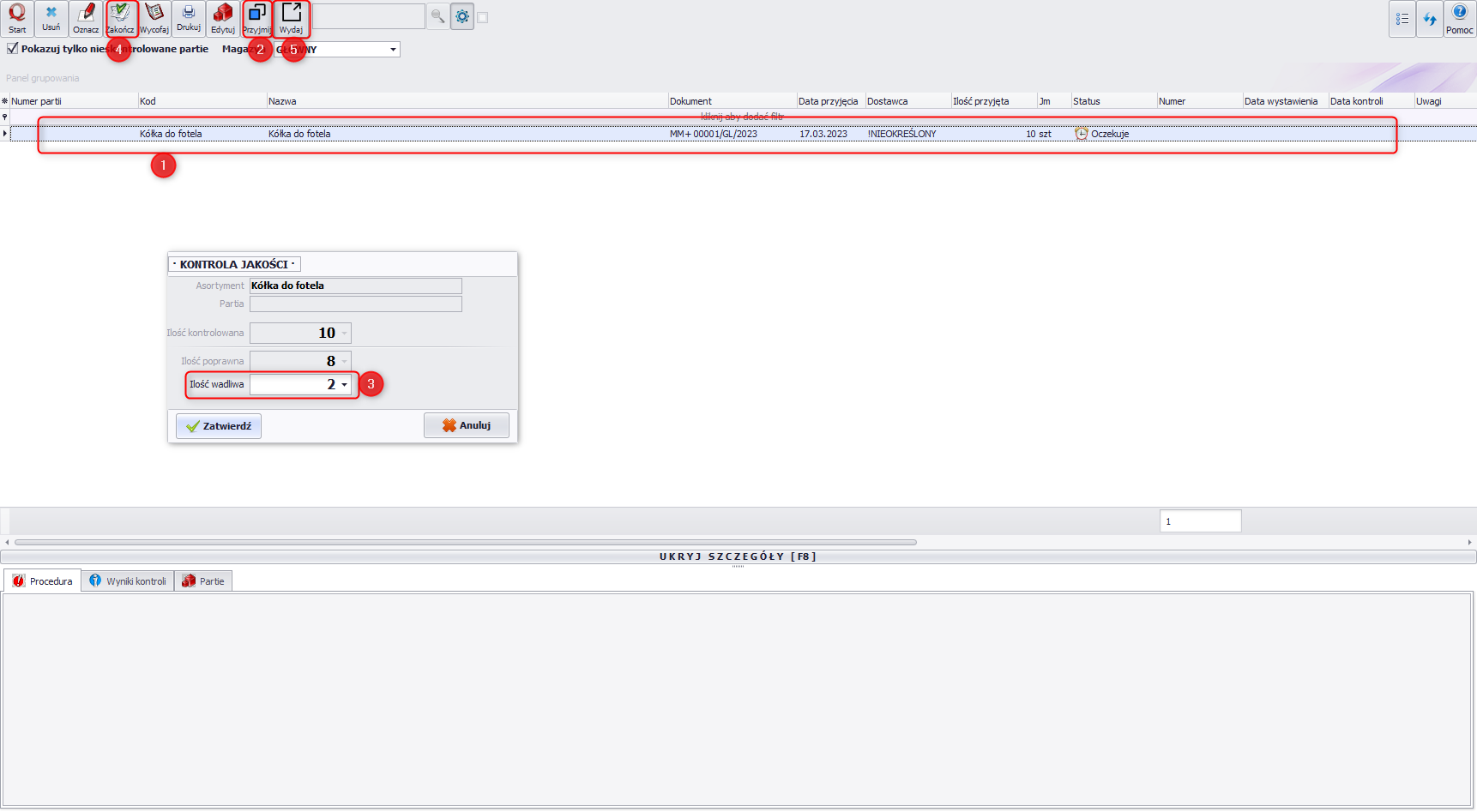The image size is (1477, 812).
Task: Click the Usuń delete icon
Action: [51, 18]
